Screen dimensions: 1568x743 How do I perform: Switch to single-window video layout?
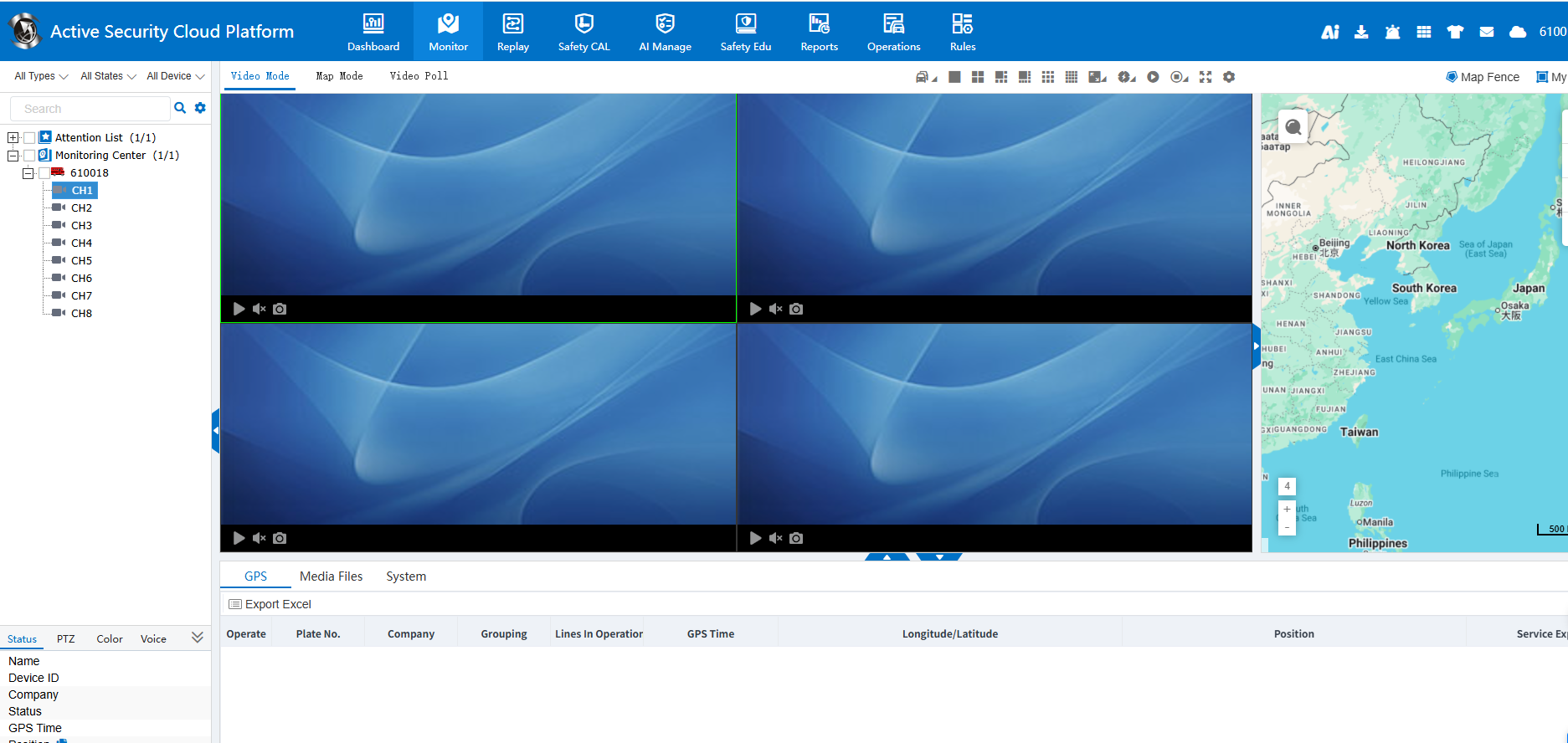[954, 77]
